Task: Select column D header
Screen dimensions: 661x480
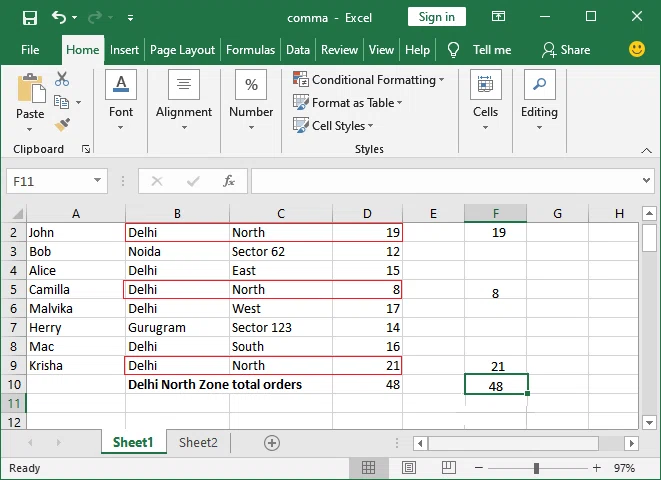Action: coord(367,214)
